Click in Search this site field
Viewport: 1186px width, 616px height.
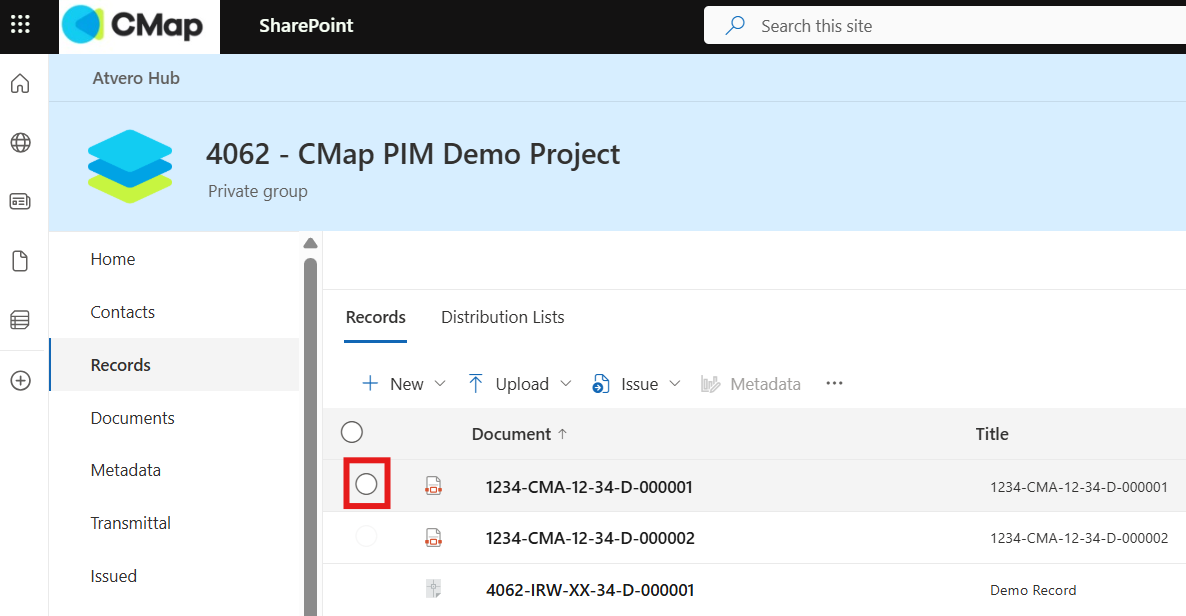945,26
